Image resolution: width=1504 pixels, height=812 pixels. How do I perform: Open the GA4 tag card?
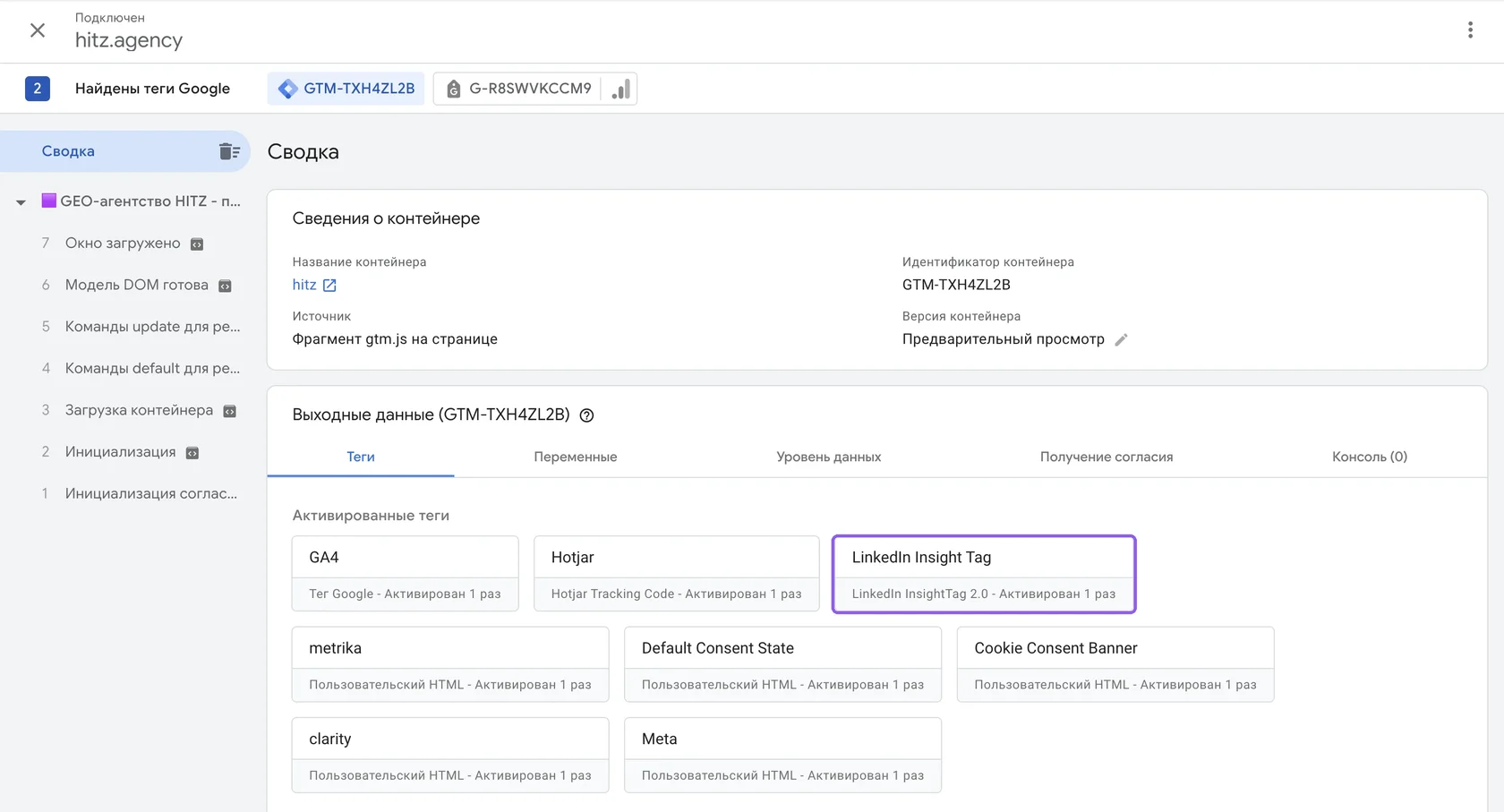(x=406, y=574)
